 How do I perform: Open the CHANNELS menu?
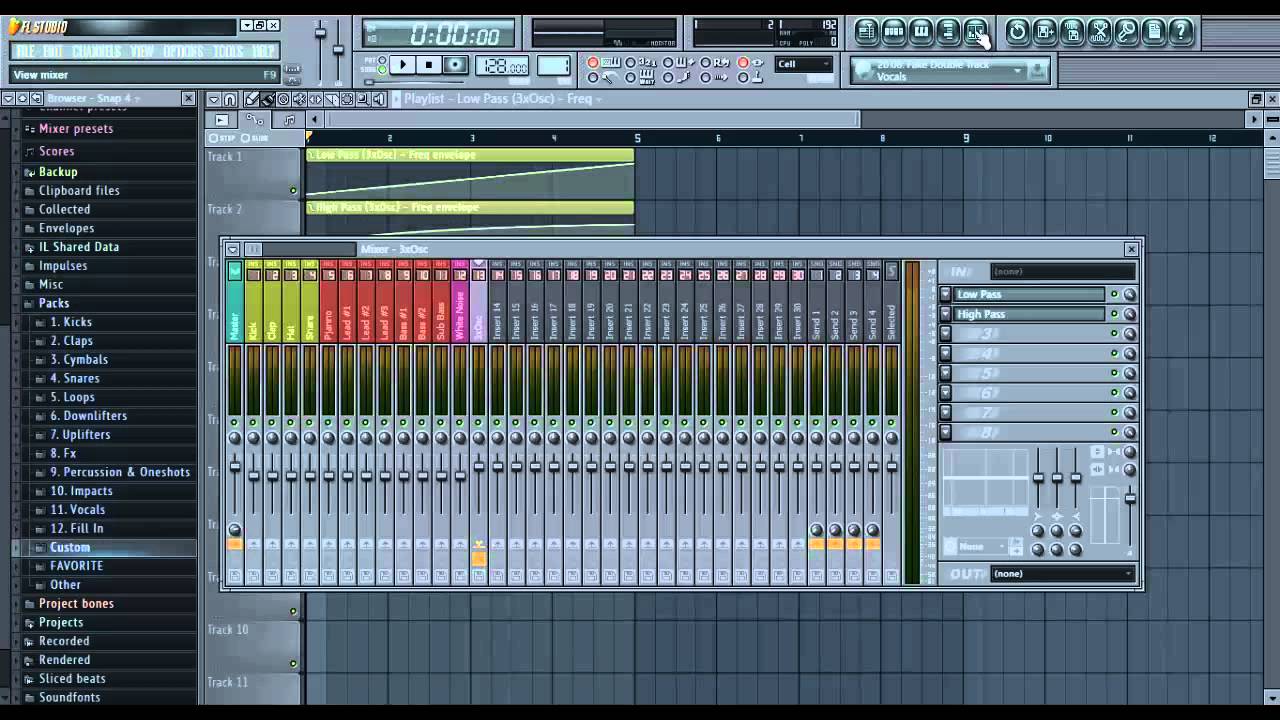(97, 52)
